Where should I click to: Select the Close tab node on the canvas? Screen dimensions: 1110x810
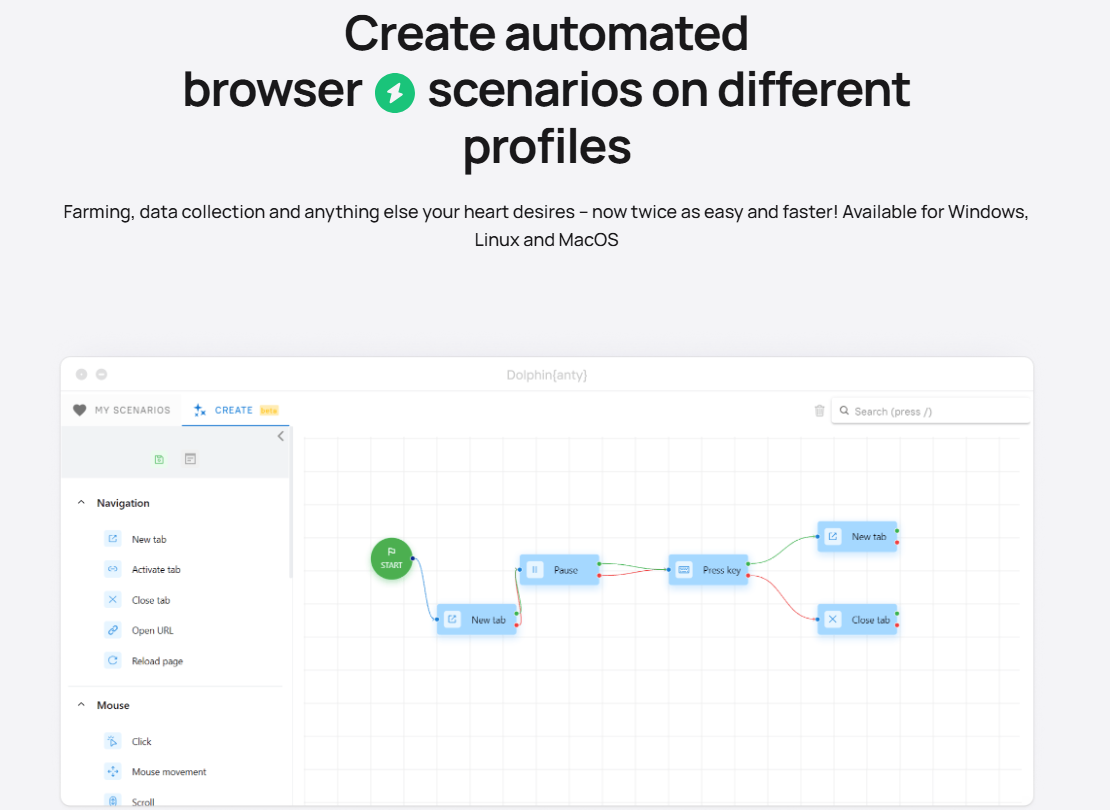(857, 620)
